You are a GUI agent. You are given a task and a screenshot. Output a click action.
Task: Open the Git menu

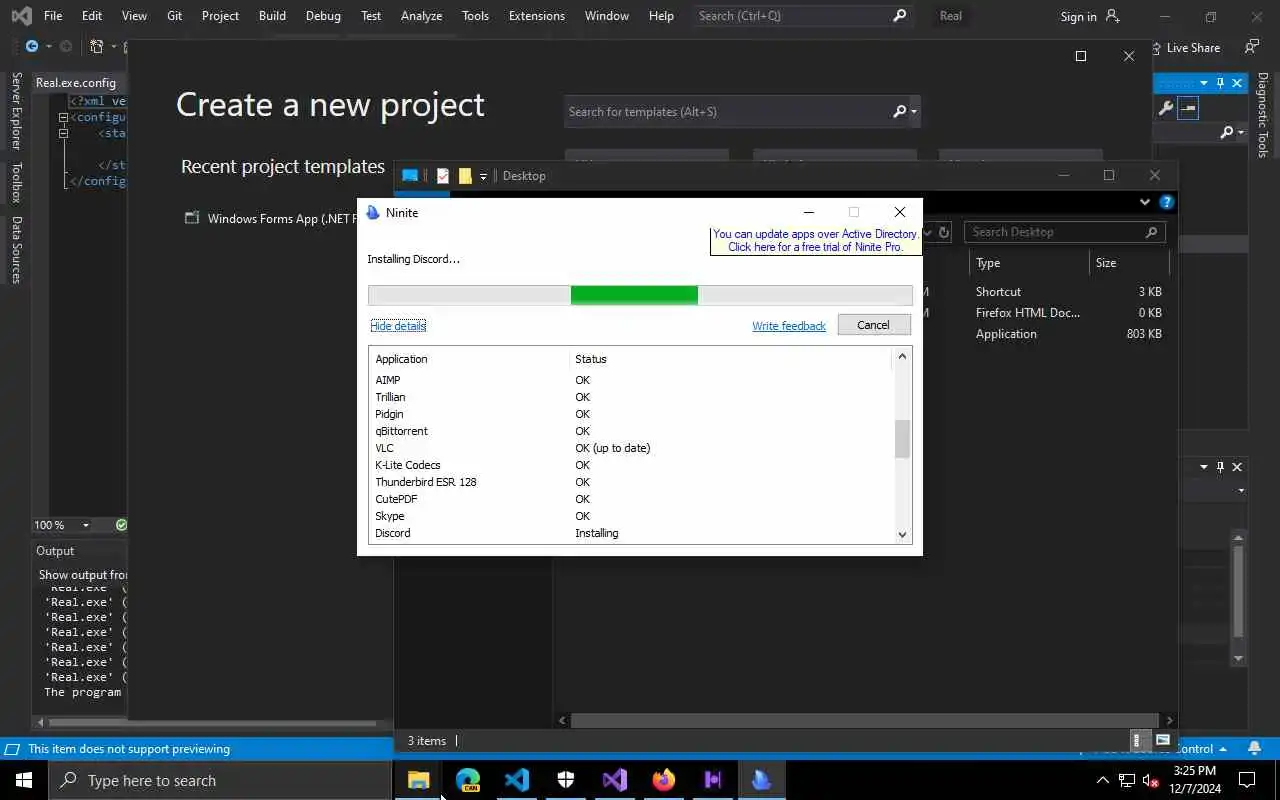(175, 16)
